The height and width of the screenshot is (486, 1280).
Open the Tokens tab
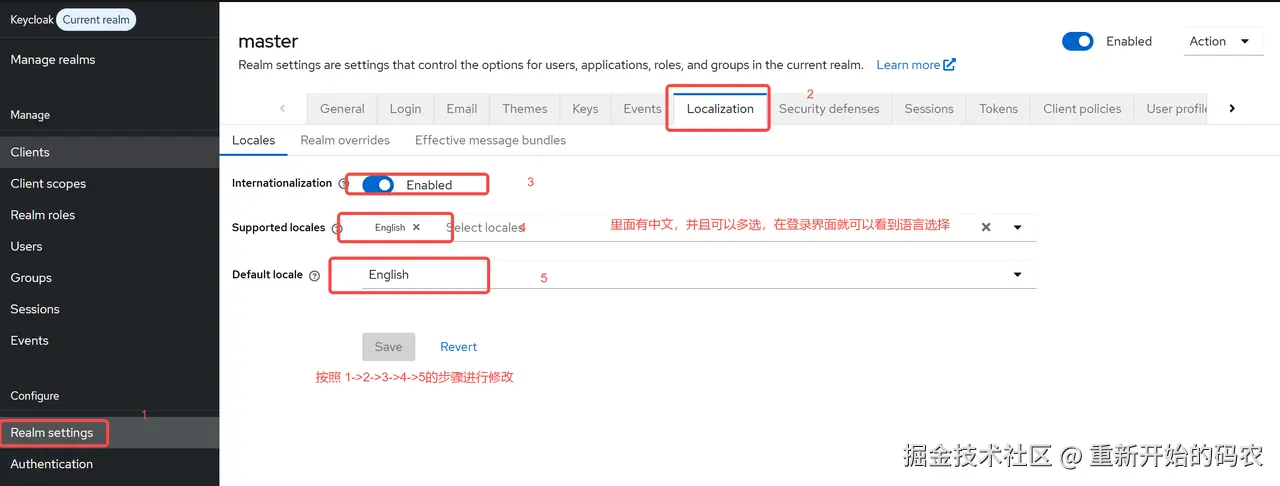point(998,109)
